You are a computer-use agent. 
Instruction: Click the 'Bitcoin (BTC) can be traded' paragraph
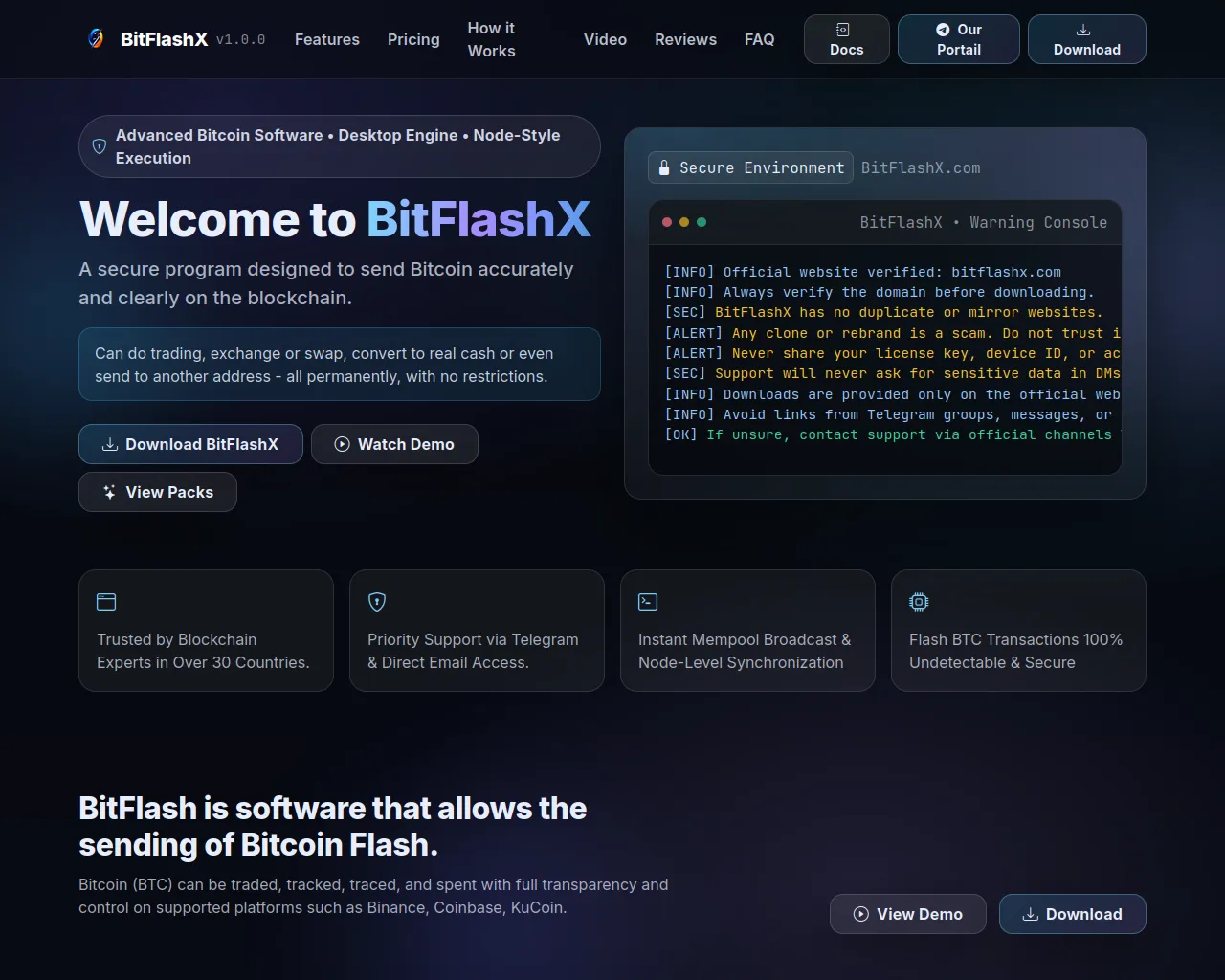tap(373, 896)
